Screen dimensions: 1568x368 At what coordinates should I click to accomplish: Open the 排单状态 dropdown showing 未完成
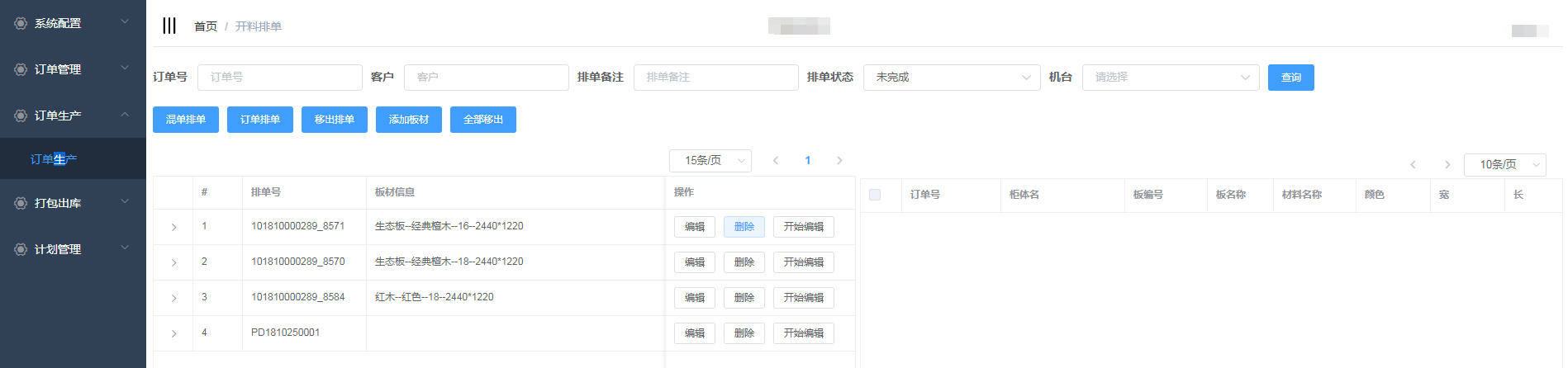point(951,78)
